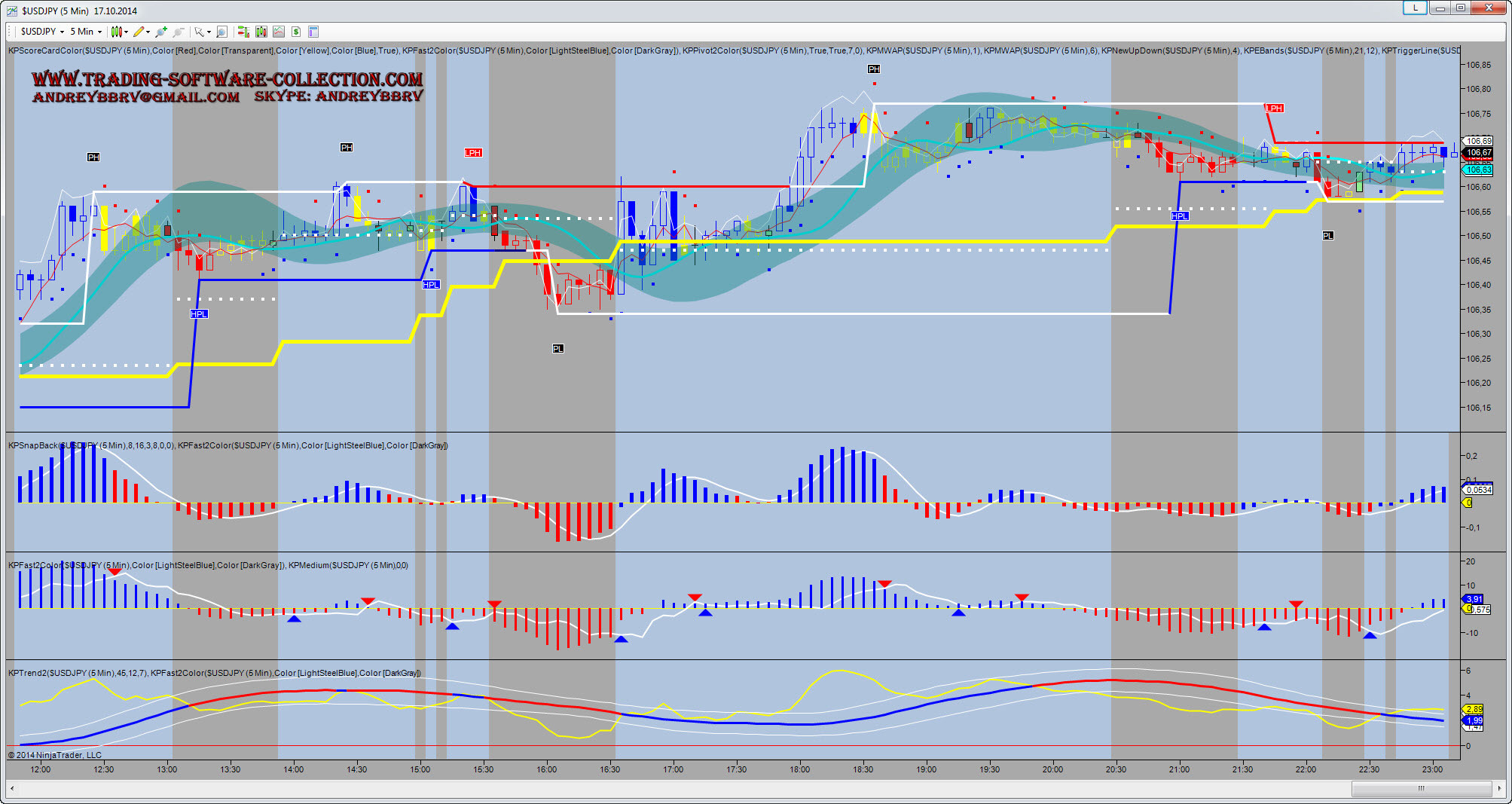
Task: Toggle the chart trader panel icon
Action: pos(243,32)
